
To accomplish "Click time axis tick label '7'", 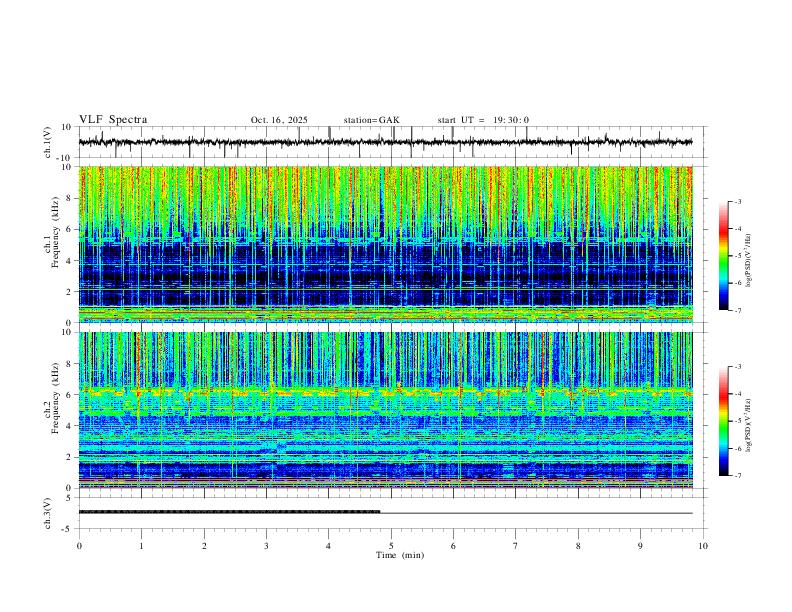I will 516,546.
